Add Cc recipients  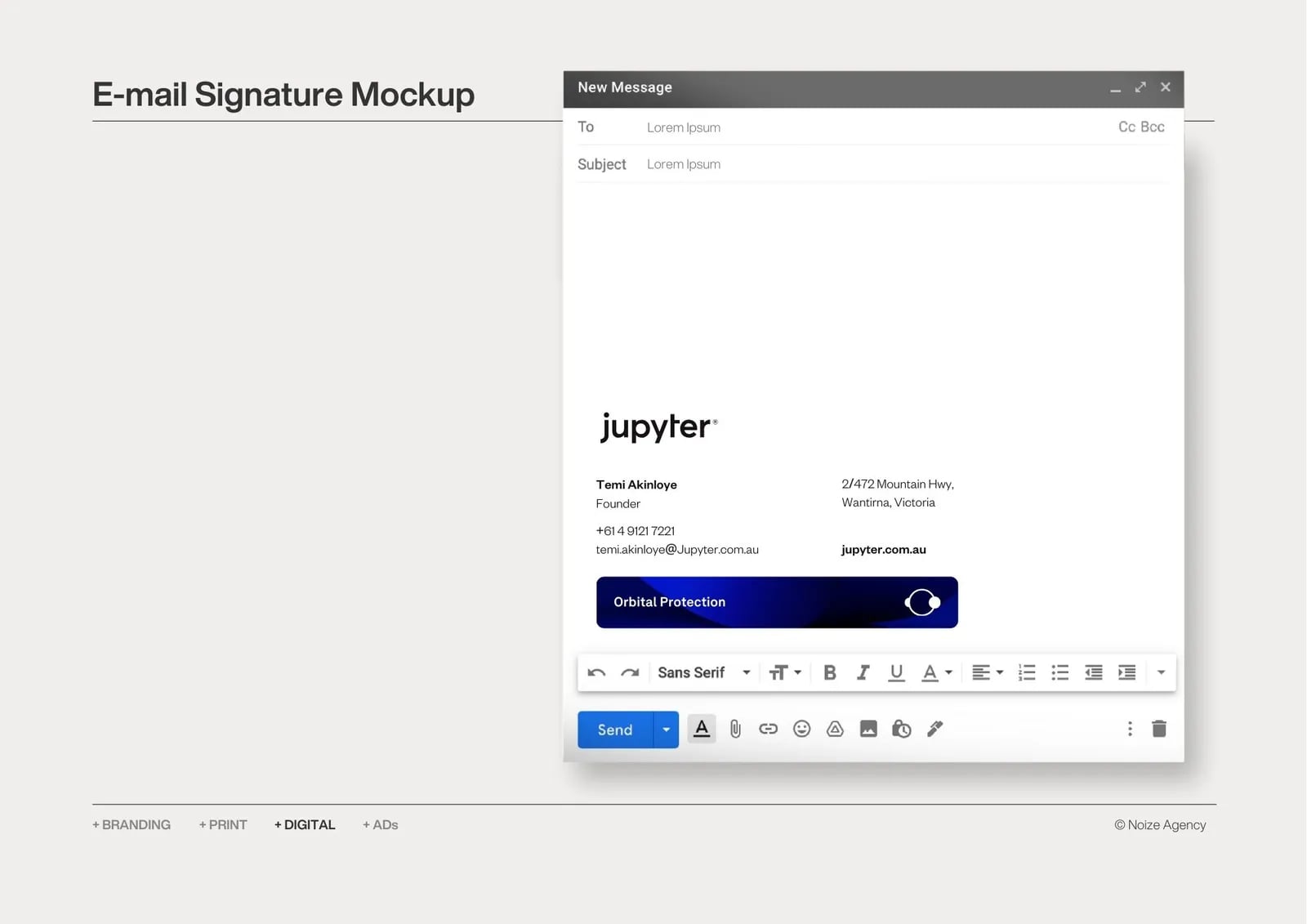1126,127
